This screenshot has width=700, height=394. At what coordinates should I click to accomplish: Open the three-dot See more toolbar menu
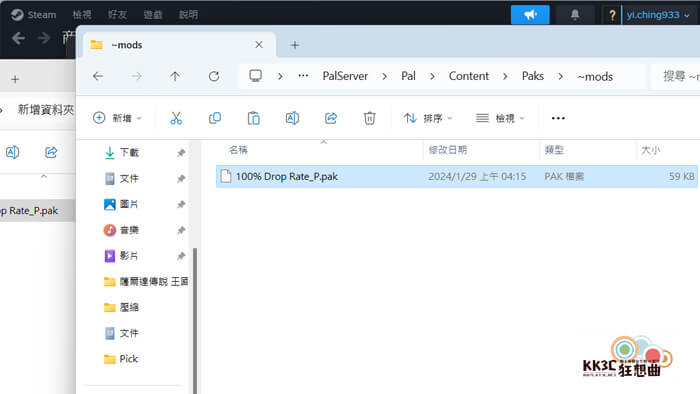tap(558, 118)
